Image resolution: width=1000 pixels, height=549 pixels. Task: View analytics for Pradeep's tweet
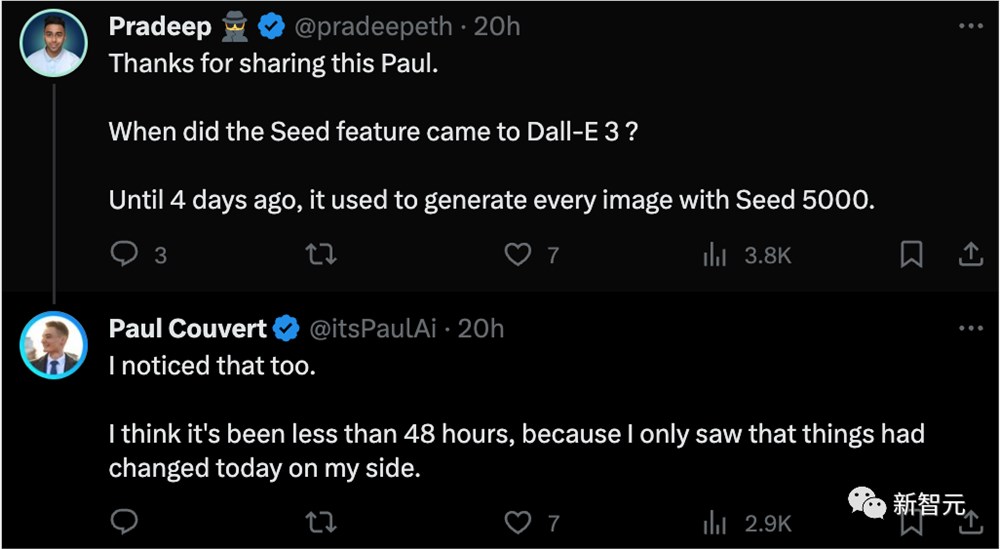pyautogui.click(x=714, y=255)
